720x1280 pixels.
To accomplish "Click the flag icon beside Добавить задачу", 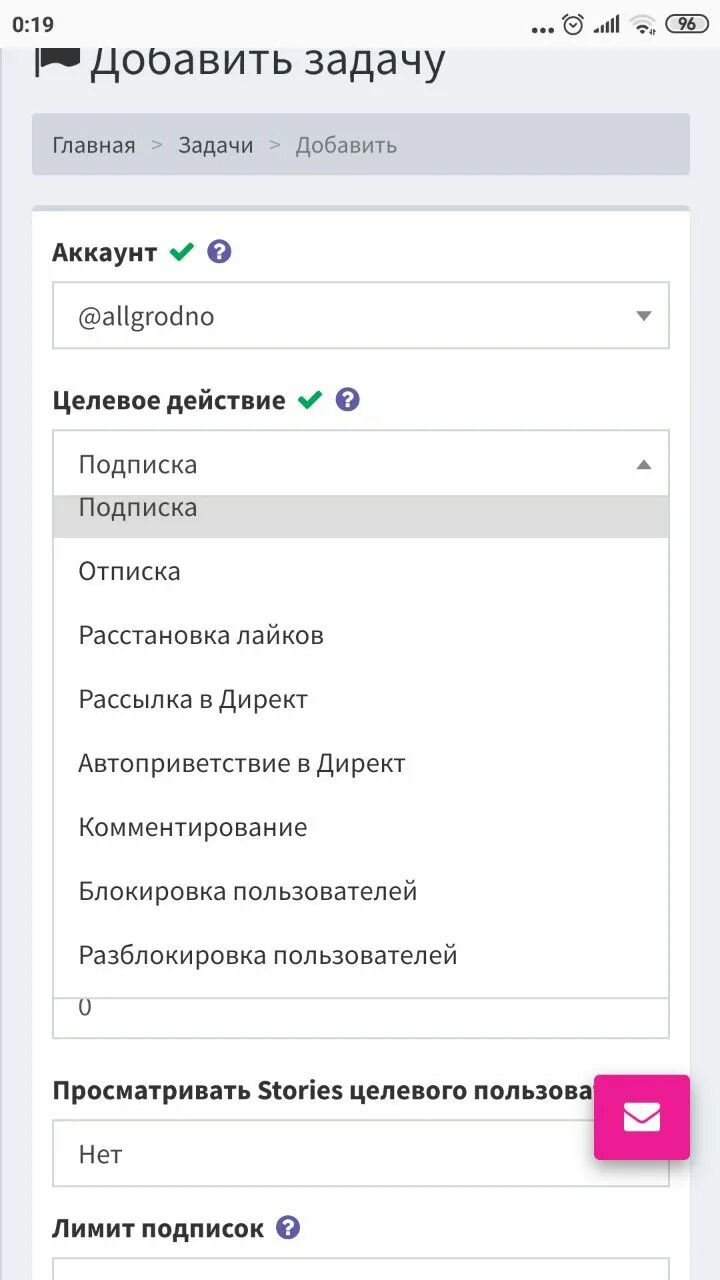I will [x=57, y=62].
